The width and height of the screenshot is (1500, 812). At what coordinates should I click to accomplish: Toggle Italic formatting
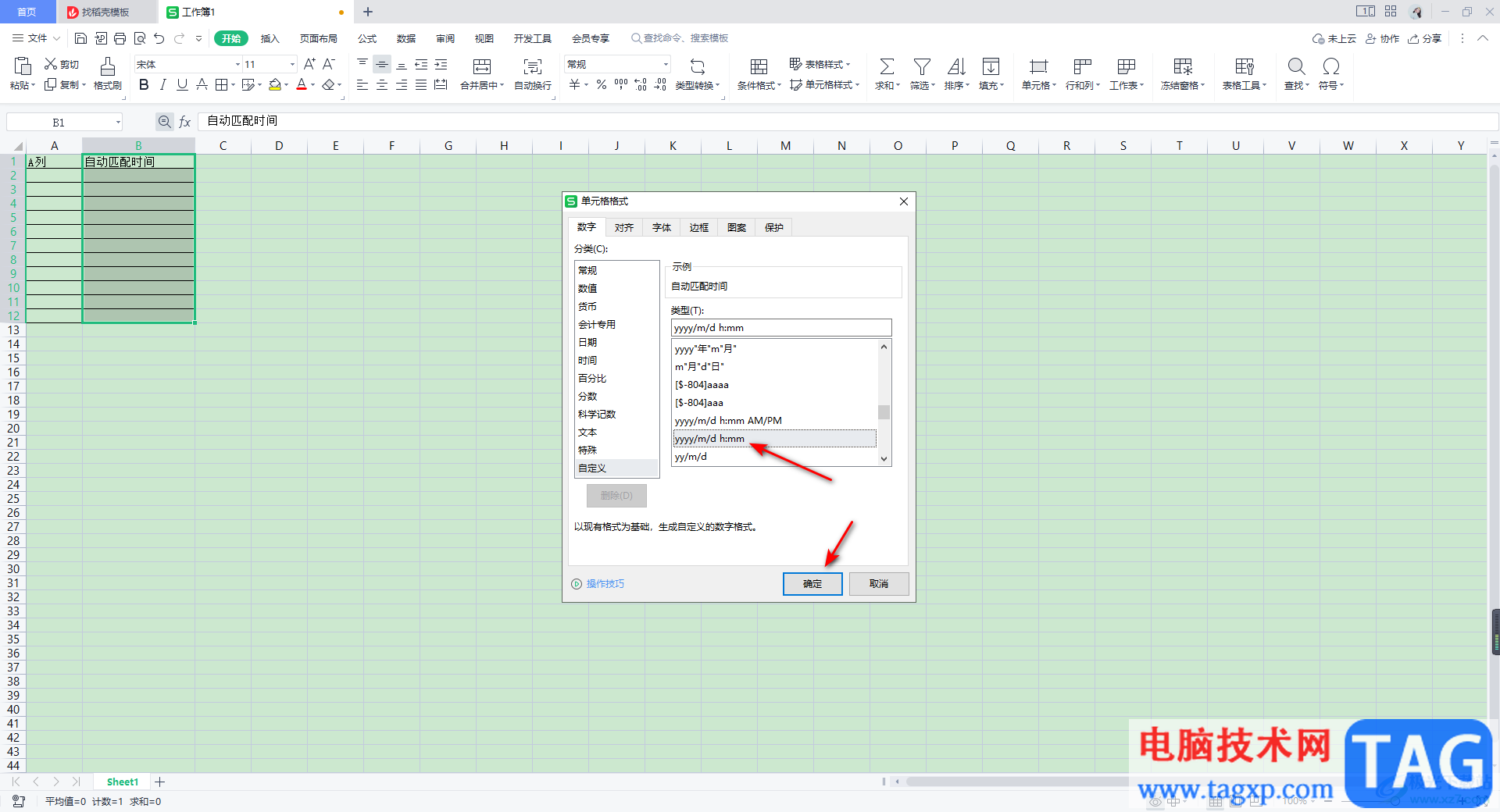tap(162, 84)
